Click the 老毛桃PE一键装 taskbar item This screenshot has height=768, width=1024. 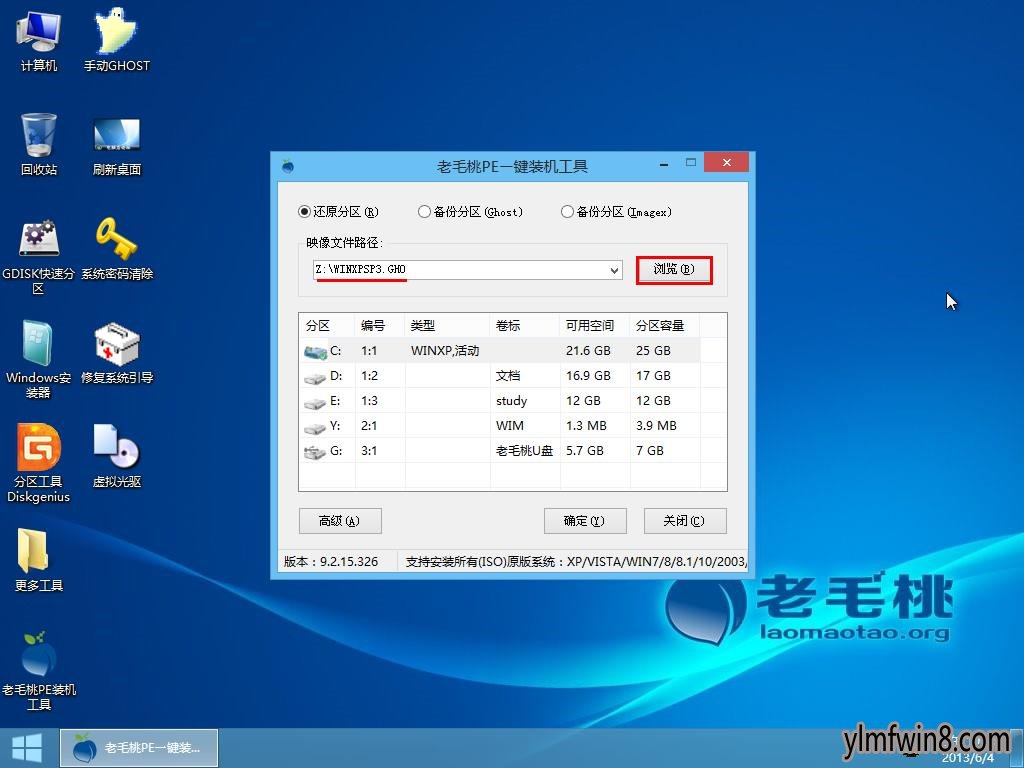click(x=139, y=748)
